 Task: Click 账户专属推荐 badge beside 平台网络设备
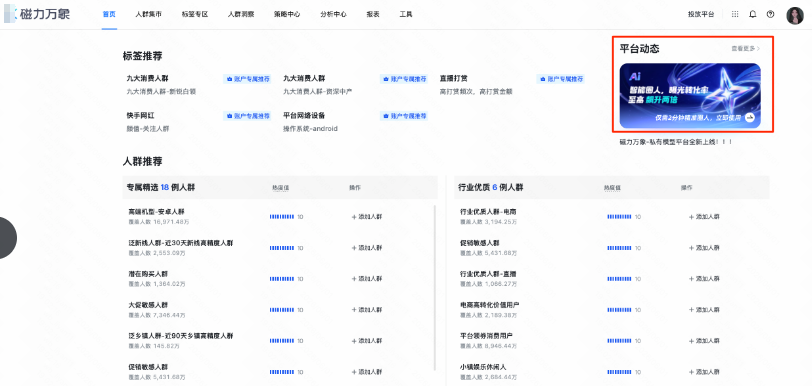click(404, 116)
